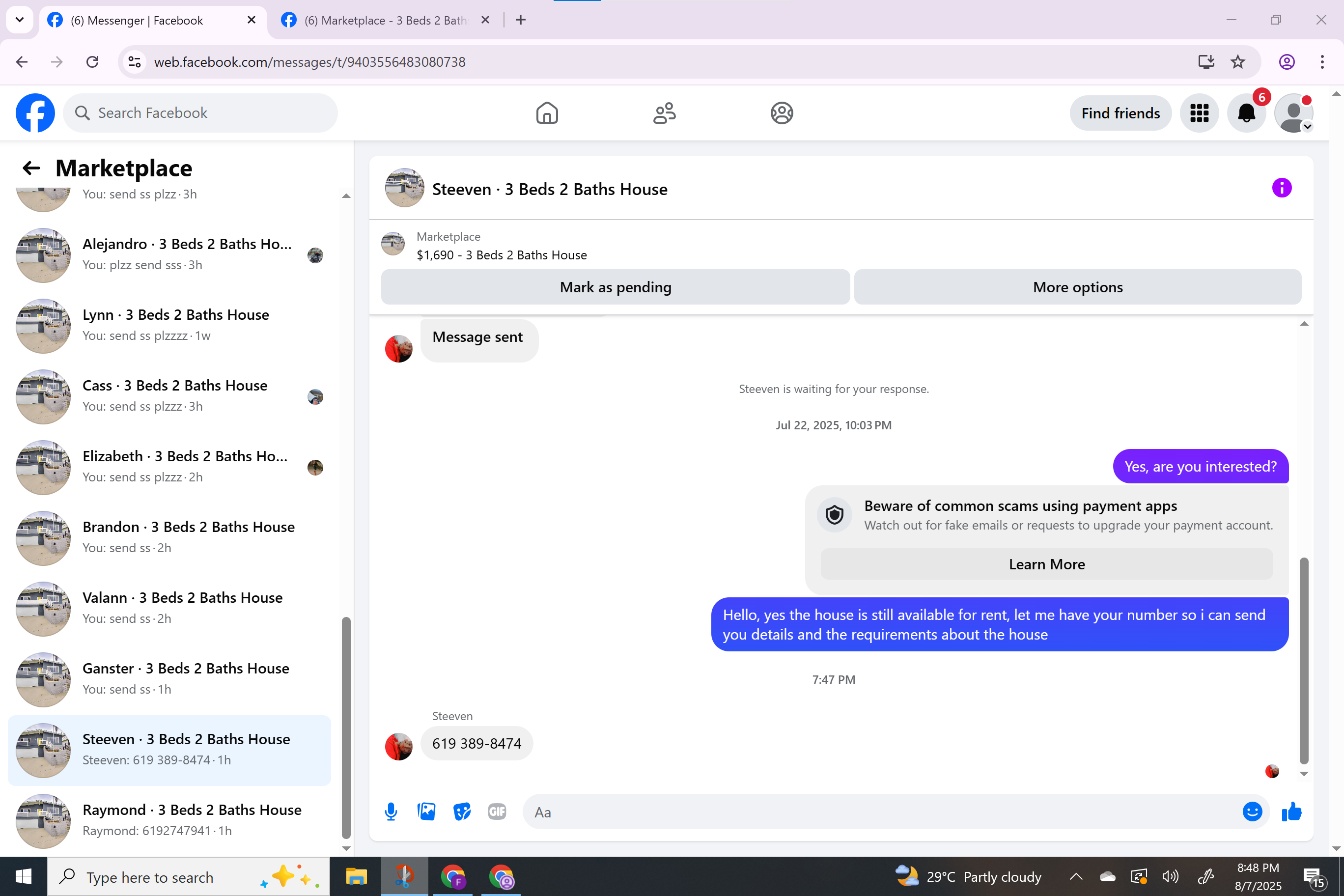Click the phone number message 619 389-8474

pos(476,743)
